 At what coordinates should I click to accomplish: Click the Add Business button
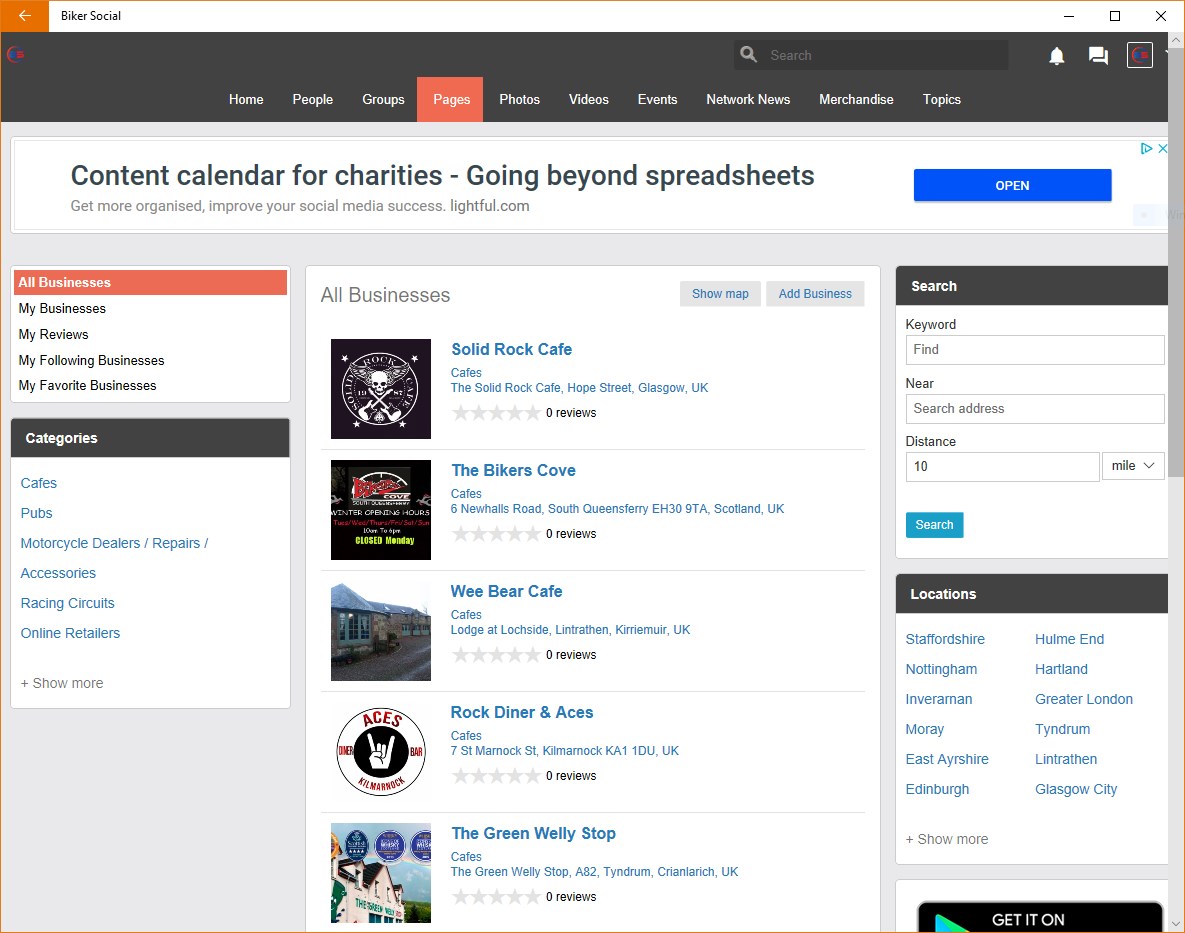(x=815, y=294)
